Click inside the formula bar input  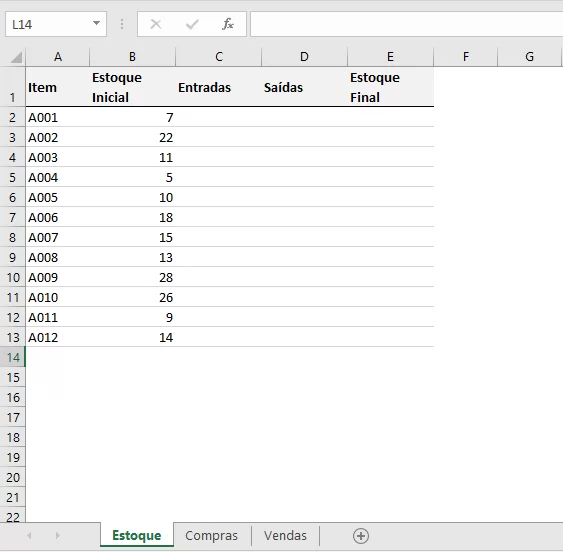click(406, 24)
